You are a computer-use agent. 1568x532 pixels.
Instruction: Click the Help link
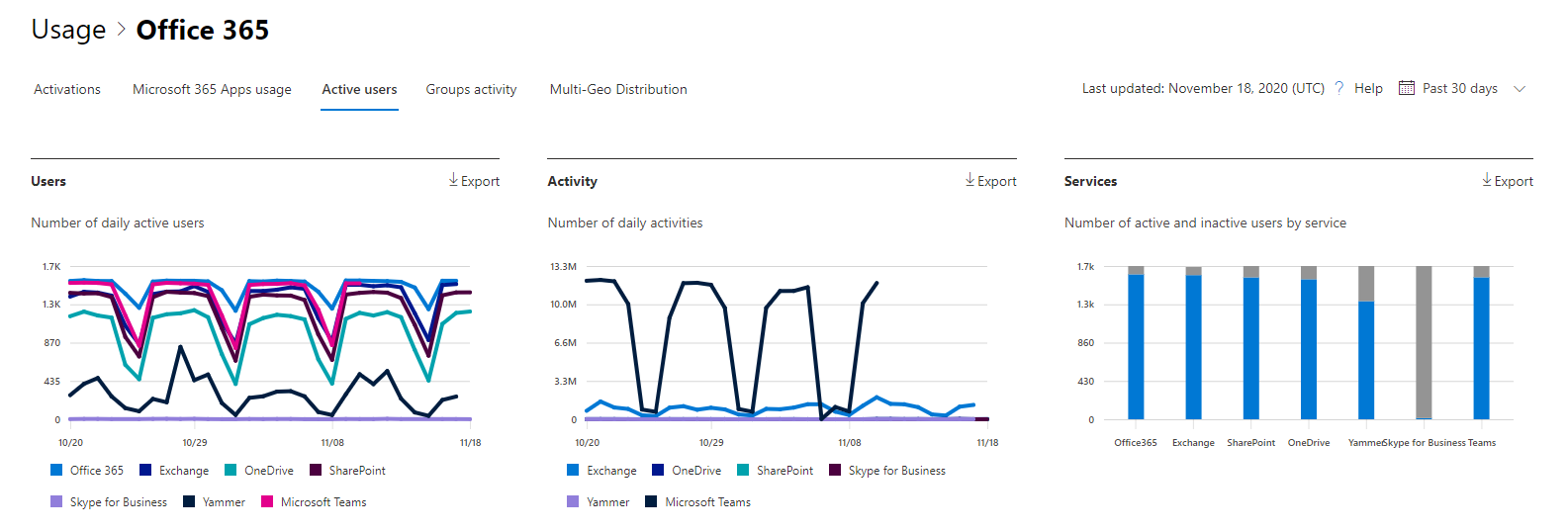tap(1368, 88)
